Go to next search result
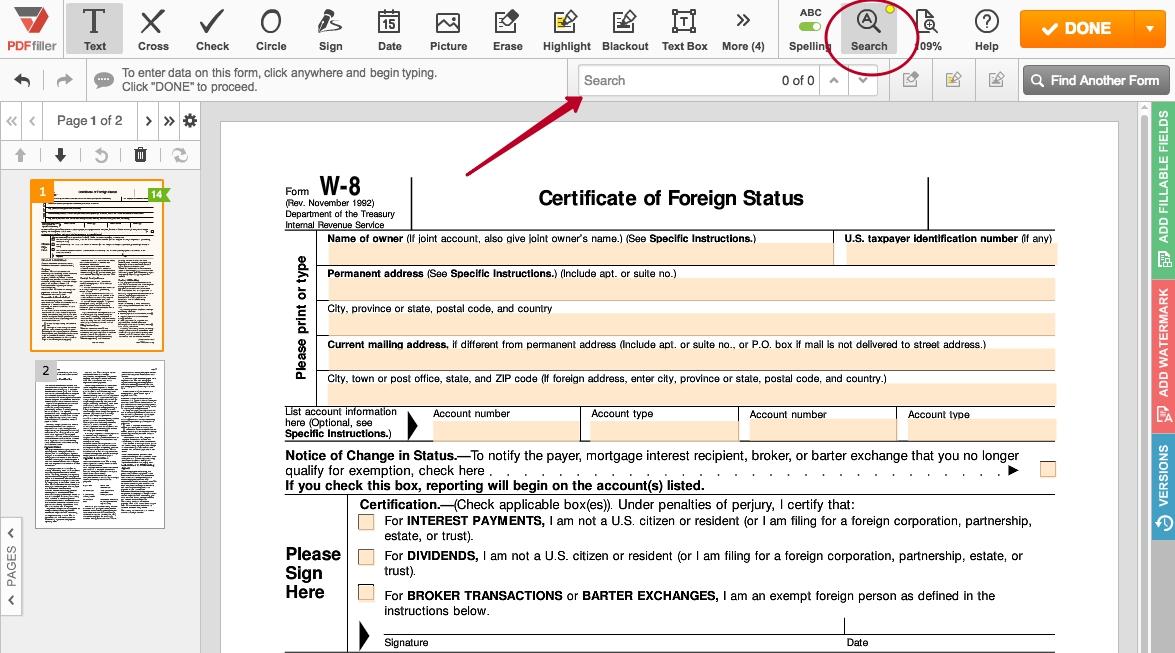Screen dimensions: 1175x653 tap(863, 80)
